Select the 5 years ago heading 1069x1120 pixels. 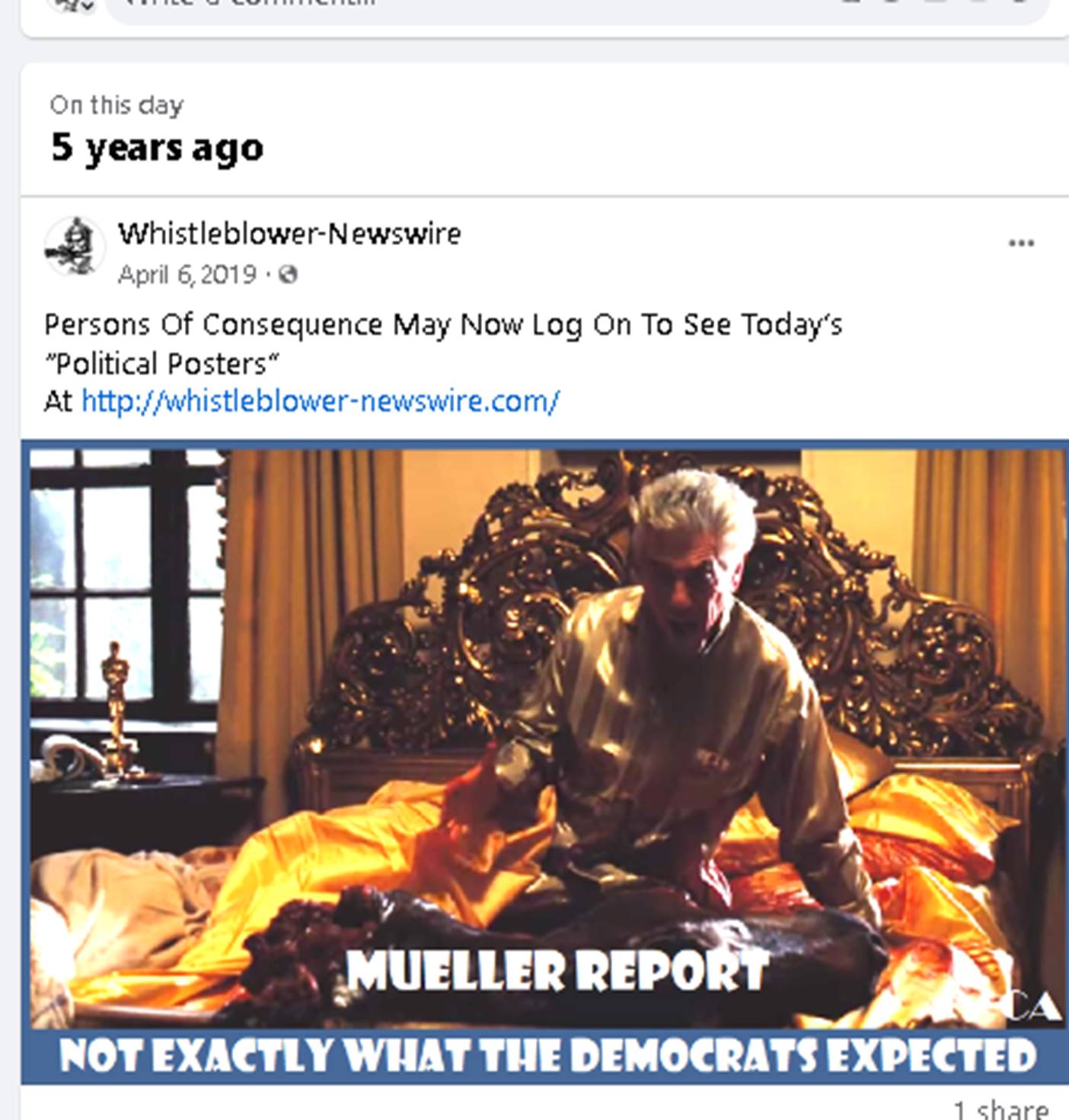click(157, 147)
